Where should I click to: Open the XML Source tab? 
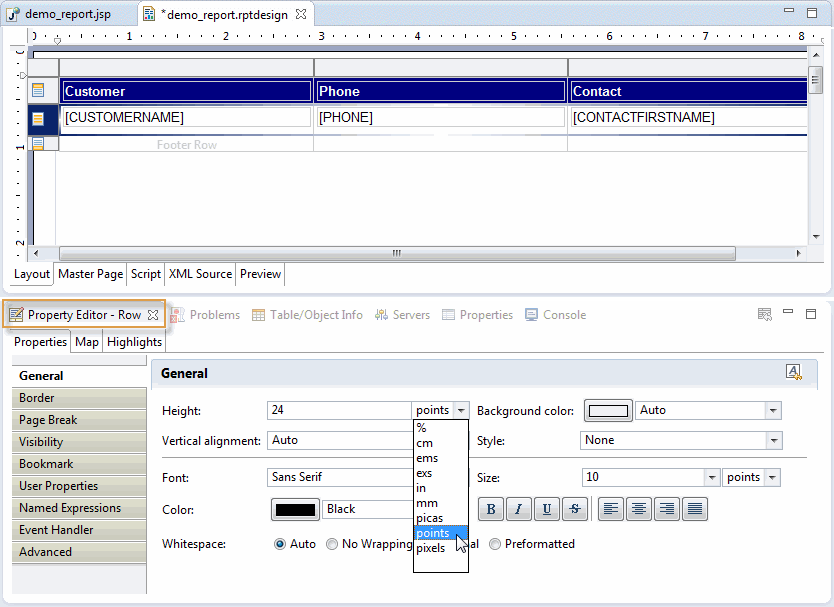201,274
